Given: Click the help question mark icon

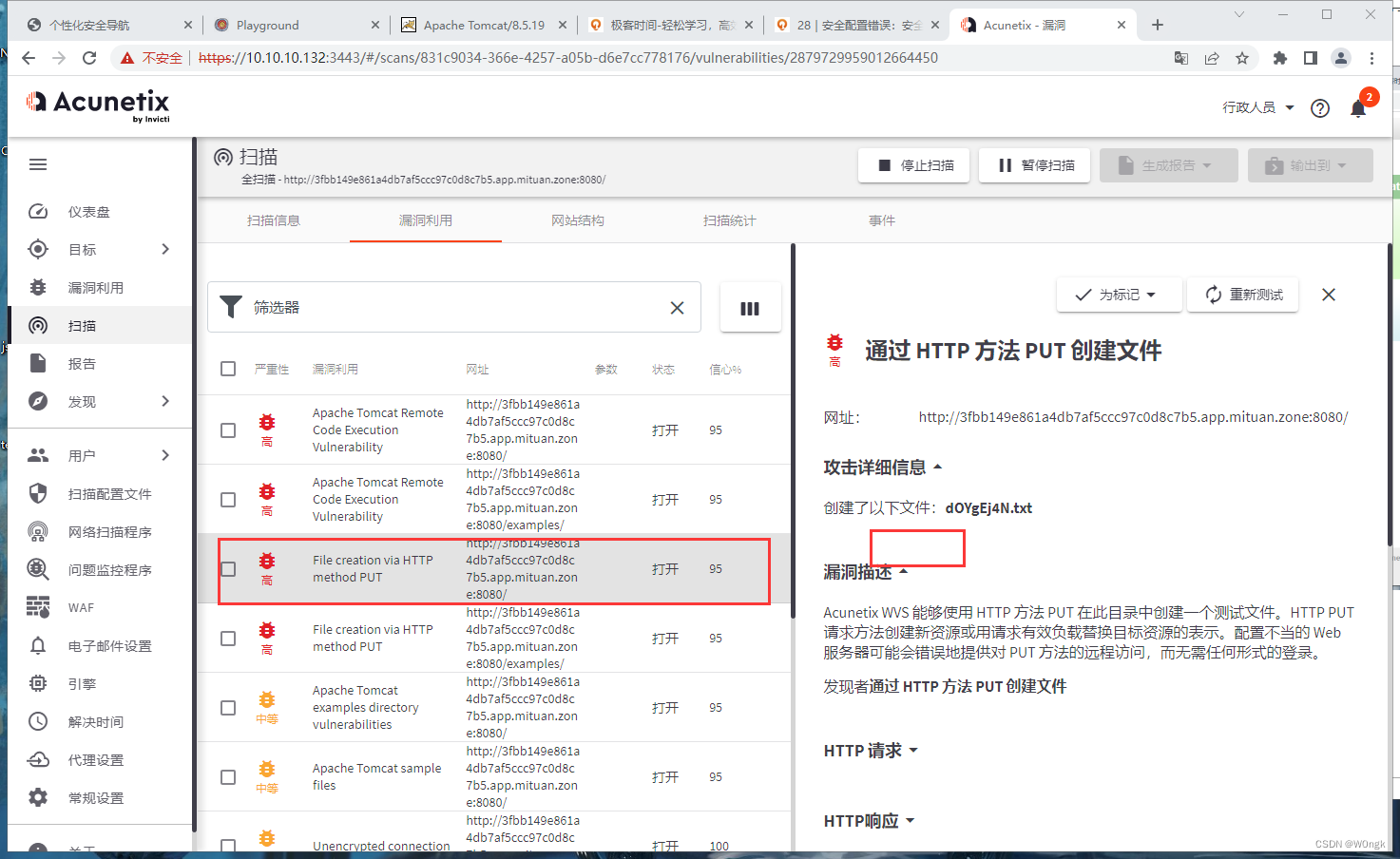Looking at the screenshot, I should [x=1320, y=108].
